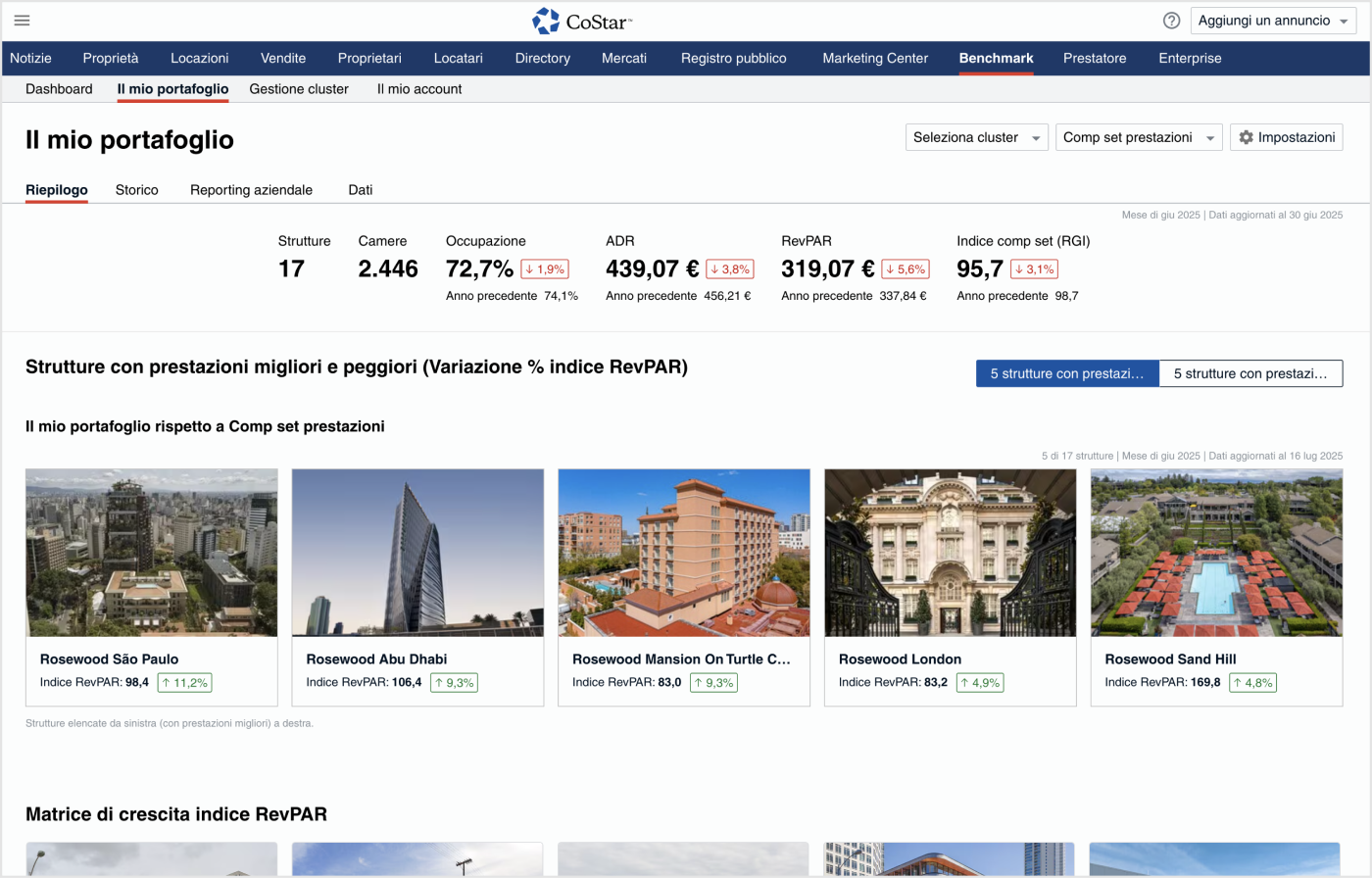Viewport: 1372px width, 878px height.
Task: Open the hamburger menu icon
Action: (22, 21)
